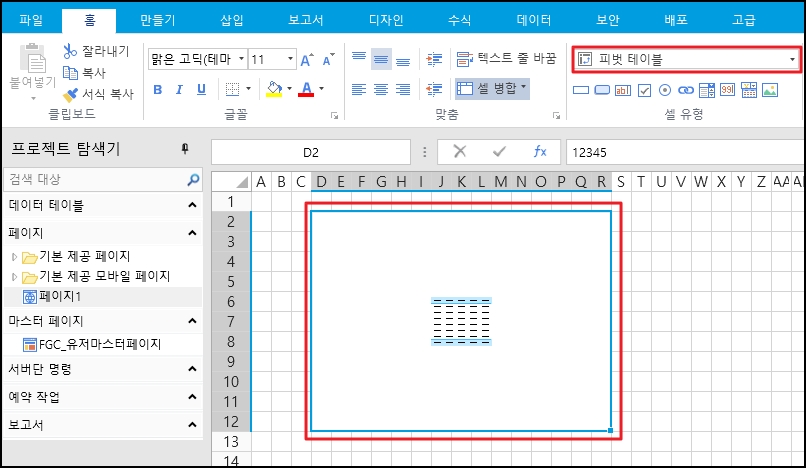Image resolution: width=806 pixels, height=468 pixels.
Task: Select the hyperlink cell type icon
Action: pyautogui.click(x=687, y=90)
